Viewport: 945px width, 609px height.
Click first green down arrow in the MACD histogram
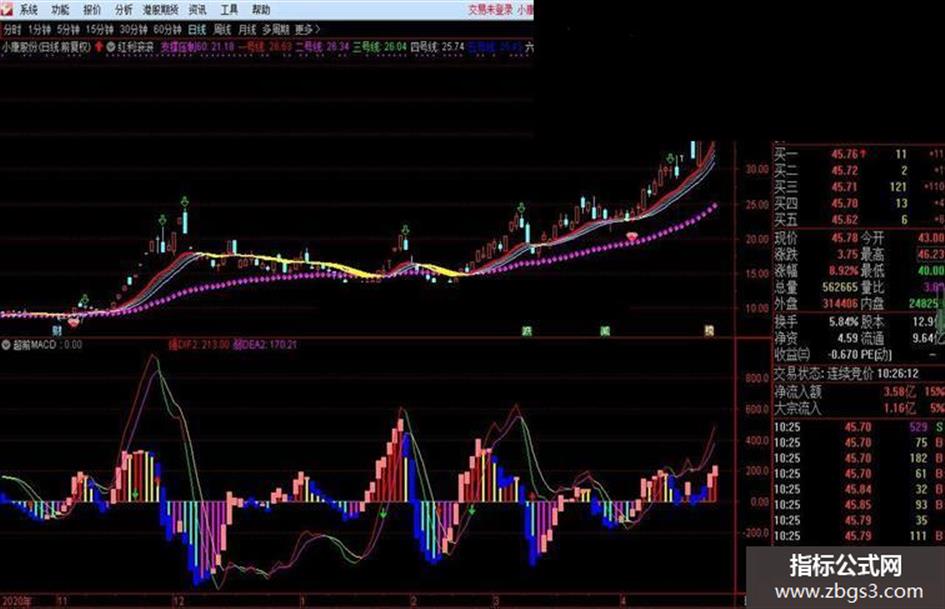tap(135, 494)
